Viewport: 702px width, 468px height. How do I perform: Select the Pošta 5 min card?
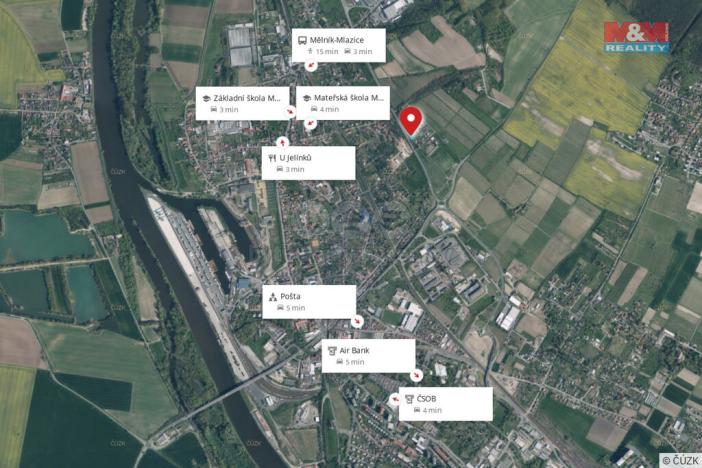[309, 302]
